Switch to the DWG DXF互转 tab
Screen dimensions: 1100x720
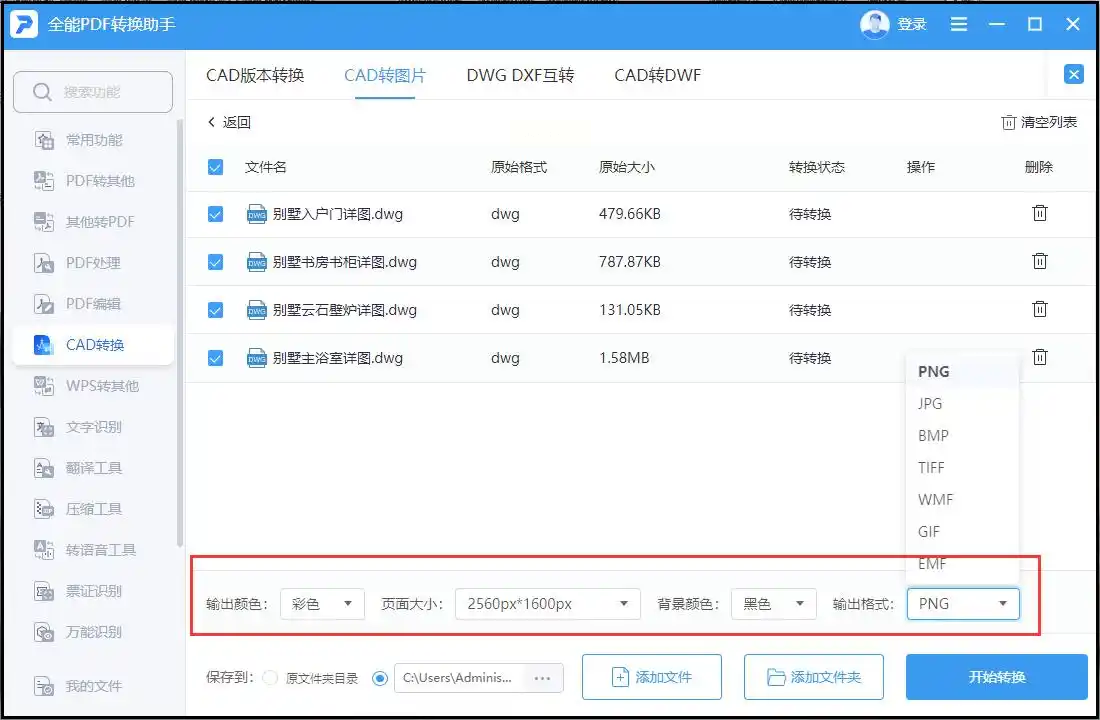click(x=520, y=75)
